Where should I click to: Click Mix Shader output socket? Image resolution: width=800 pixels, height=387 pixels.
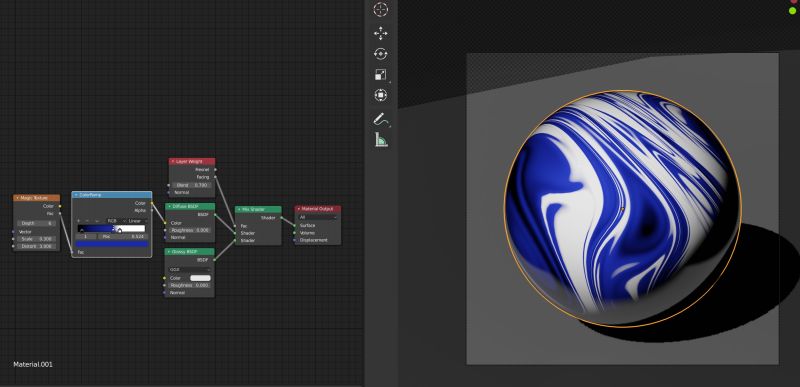tap(281, 218)
